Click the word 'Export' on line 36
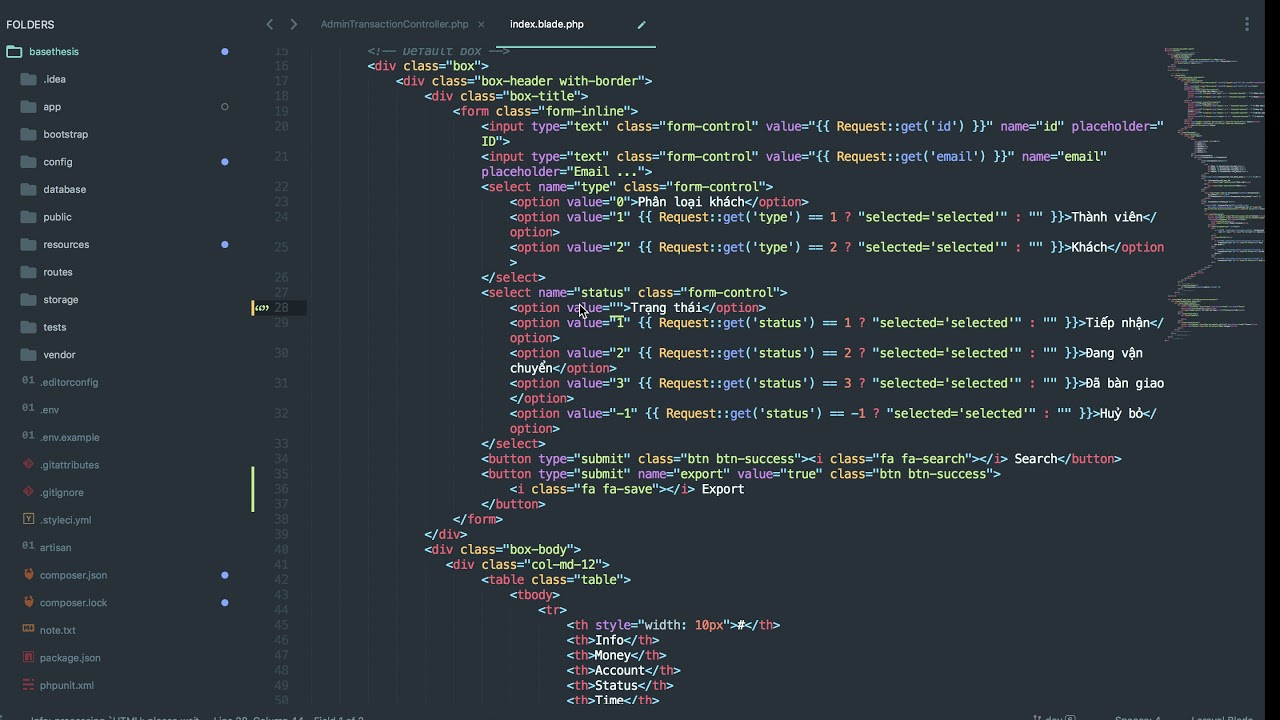This screenshot has height=720, width=1280. pyautogui.click(x=723, y=489)
